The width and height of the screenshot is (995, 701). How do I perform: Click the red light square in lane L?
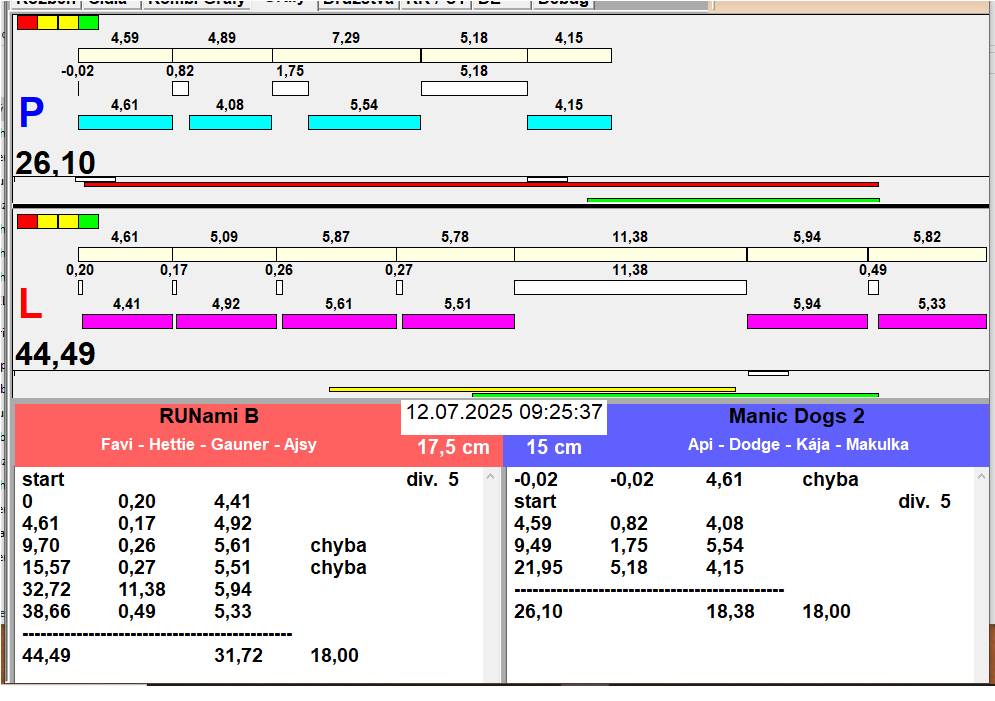[x=27, y=221]
